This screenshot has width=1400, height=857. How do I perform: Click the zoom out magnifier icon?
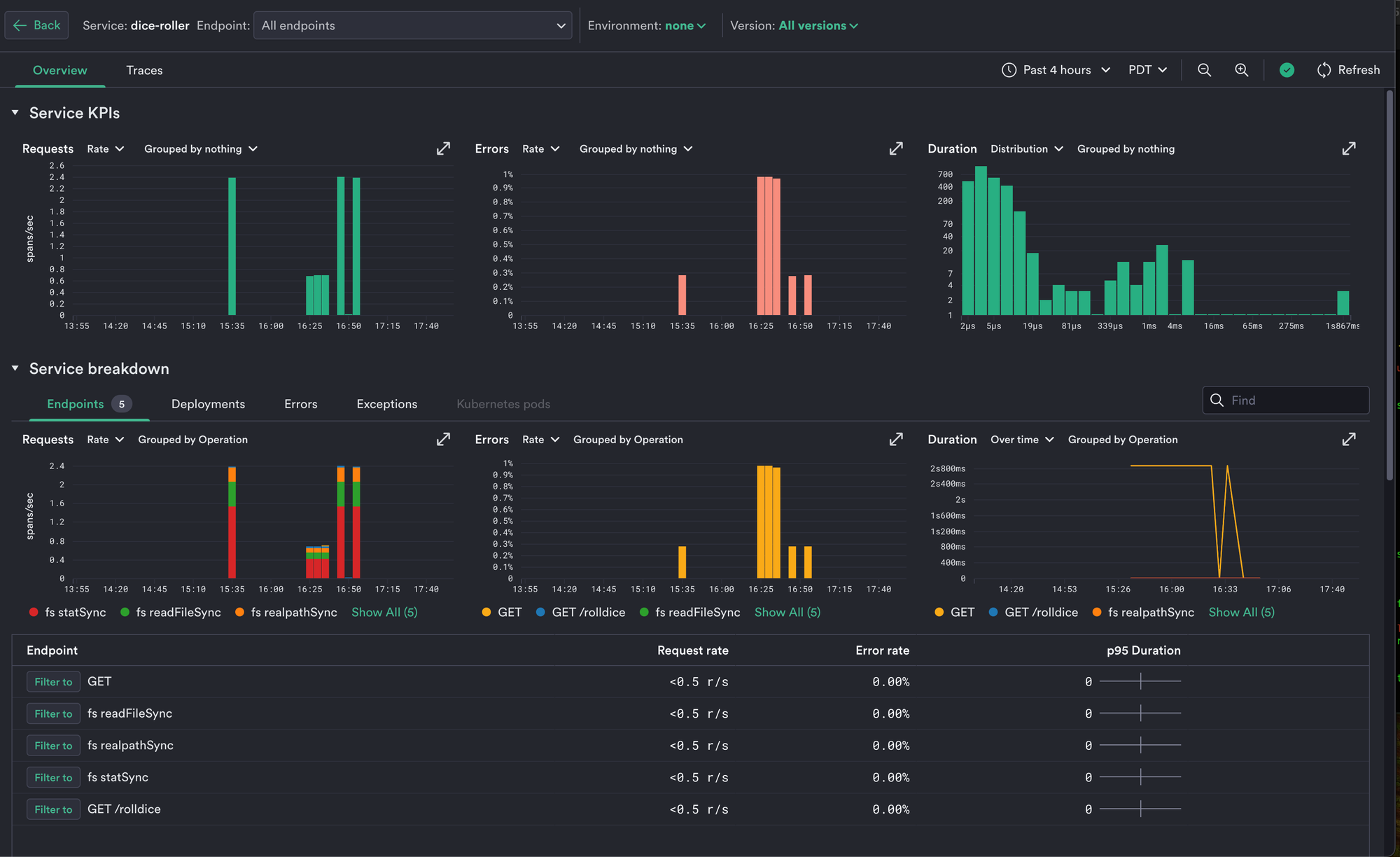tap(1205, 70)
